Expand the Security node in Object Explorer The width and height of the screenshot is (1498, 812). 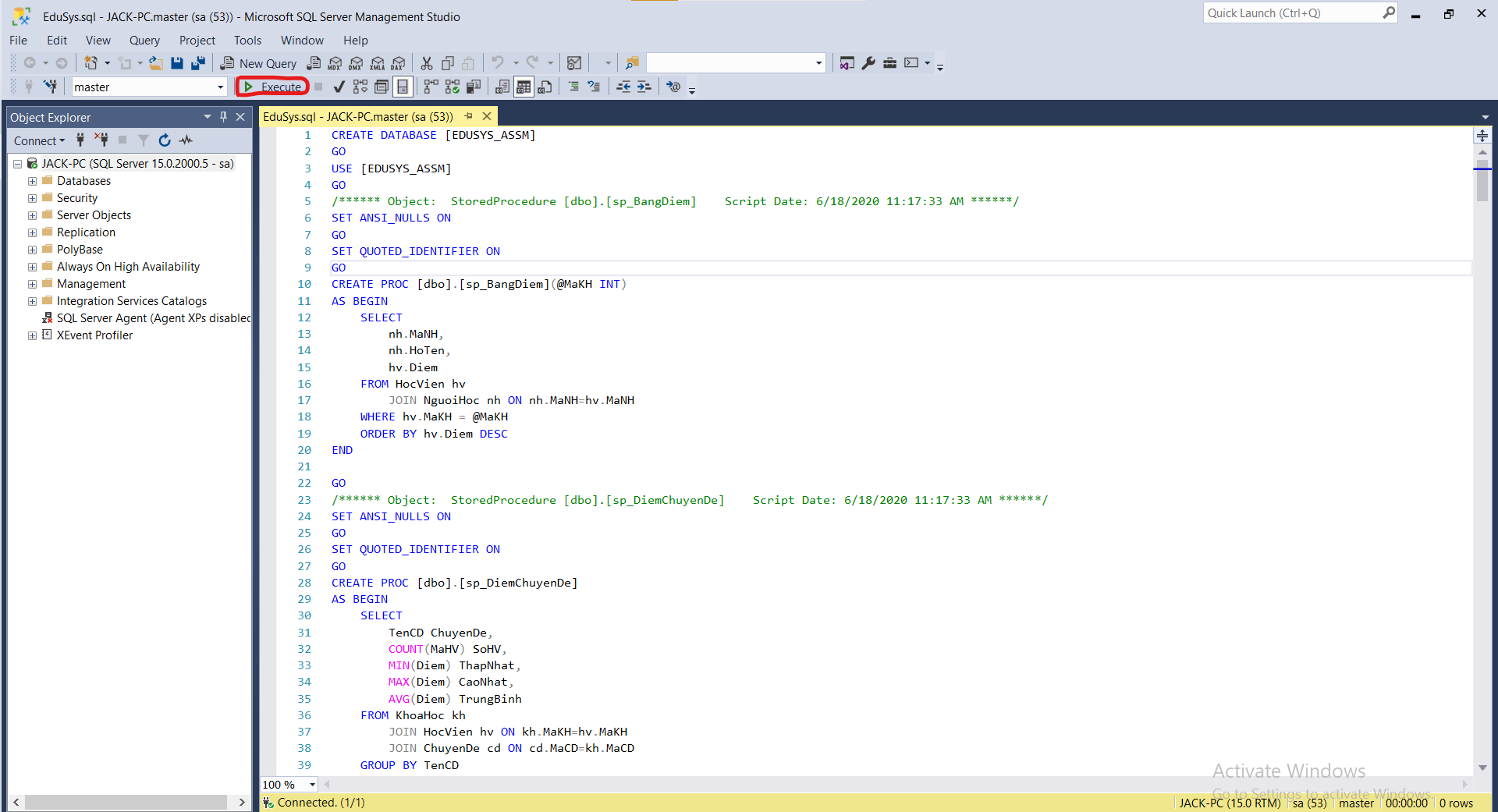click(x=31, y=197)
